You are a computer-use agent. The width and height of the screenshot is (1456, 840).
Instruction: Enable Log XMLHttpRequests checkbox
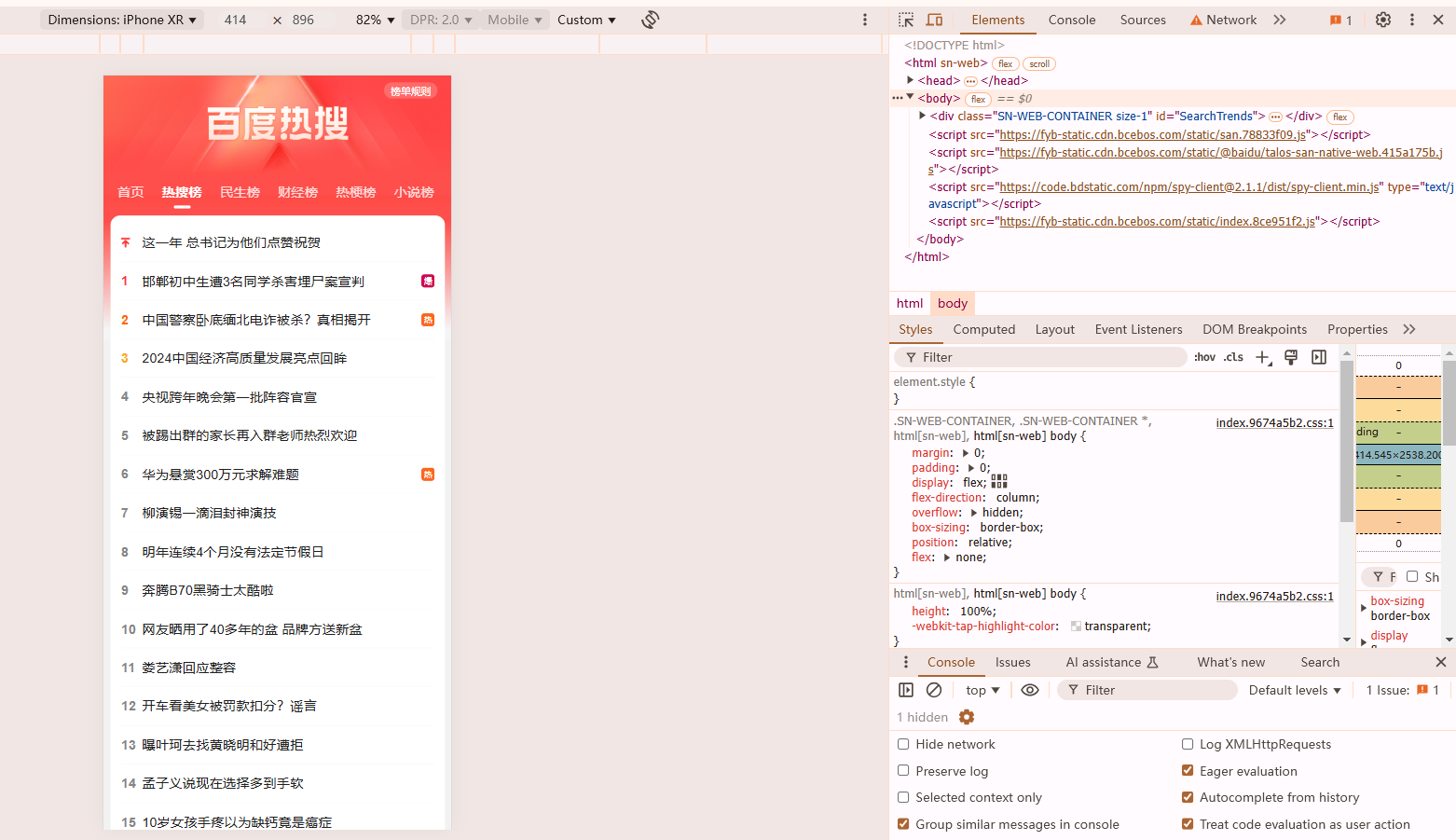pos(1188,744)
